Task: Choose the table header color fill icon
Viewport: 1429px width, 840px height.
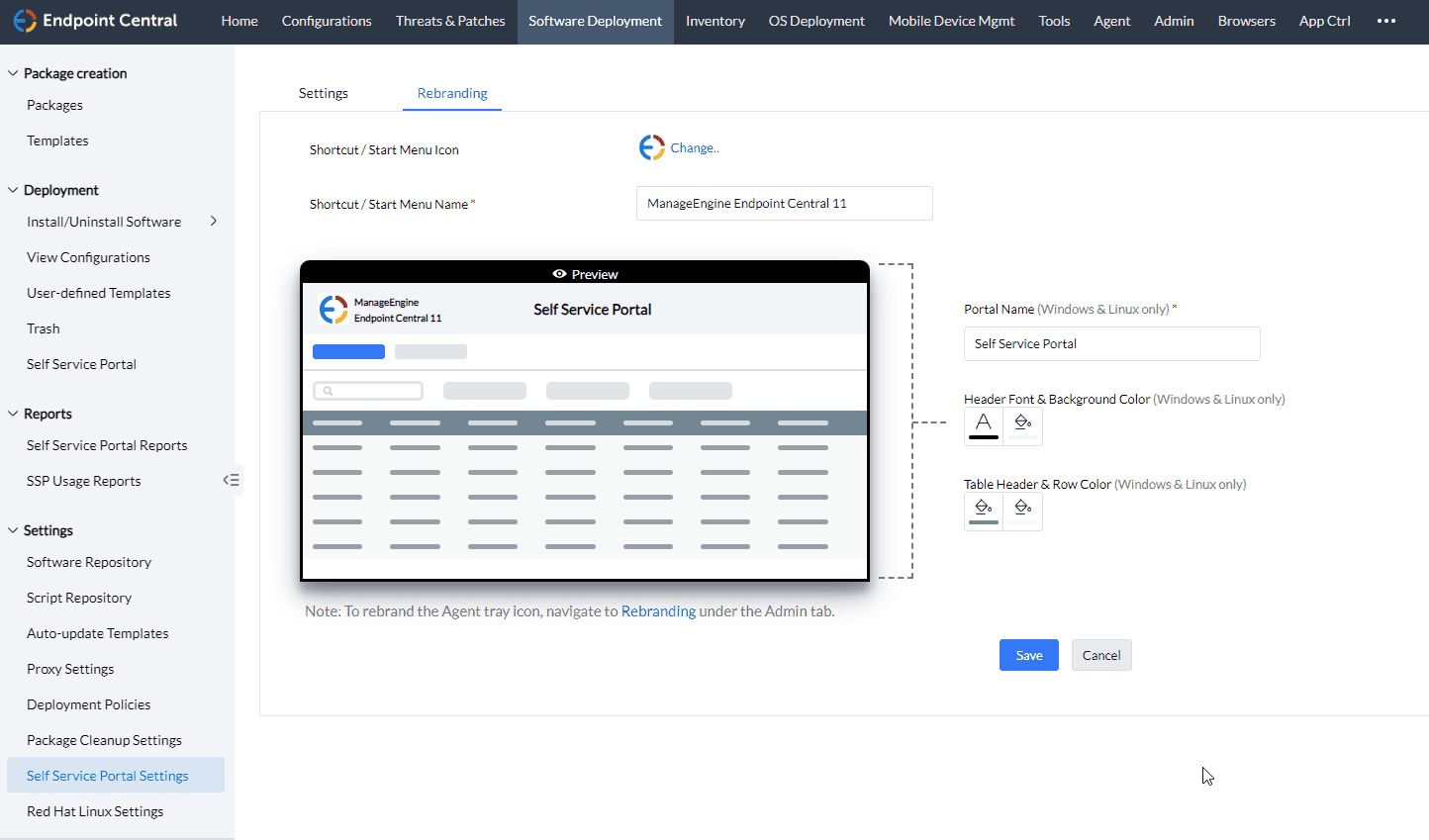Action: (x=983, y=510)
